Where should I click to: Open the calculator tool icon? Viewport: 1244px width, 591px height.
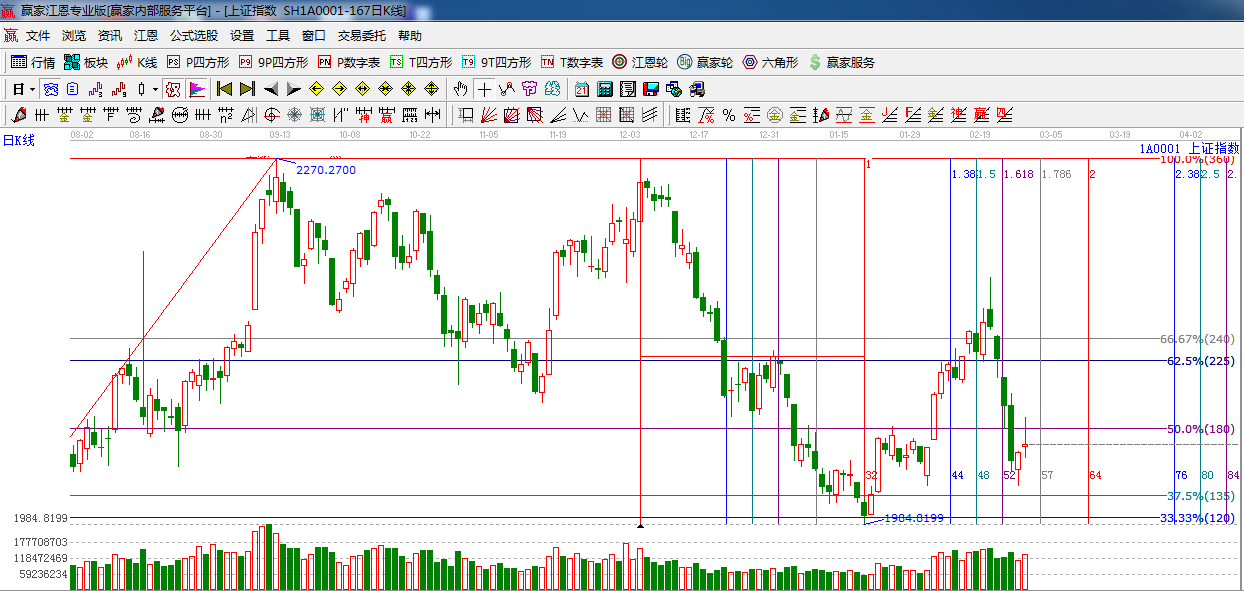click(x=604, y=89)
